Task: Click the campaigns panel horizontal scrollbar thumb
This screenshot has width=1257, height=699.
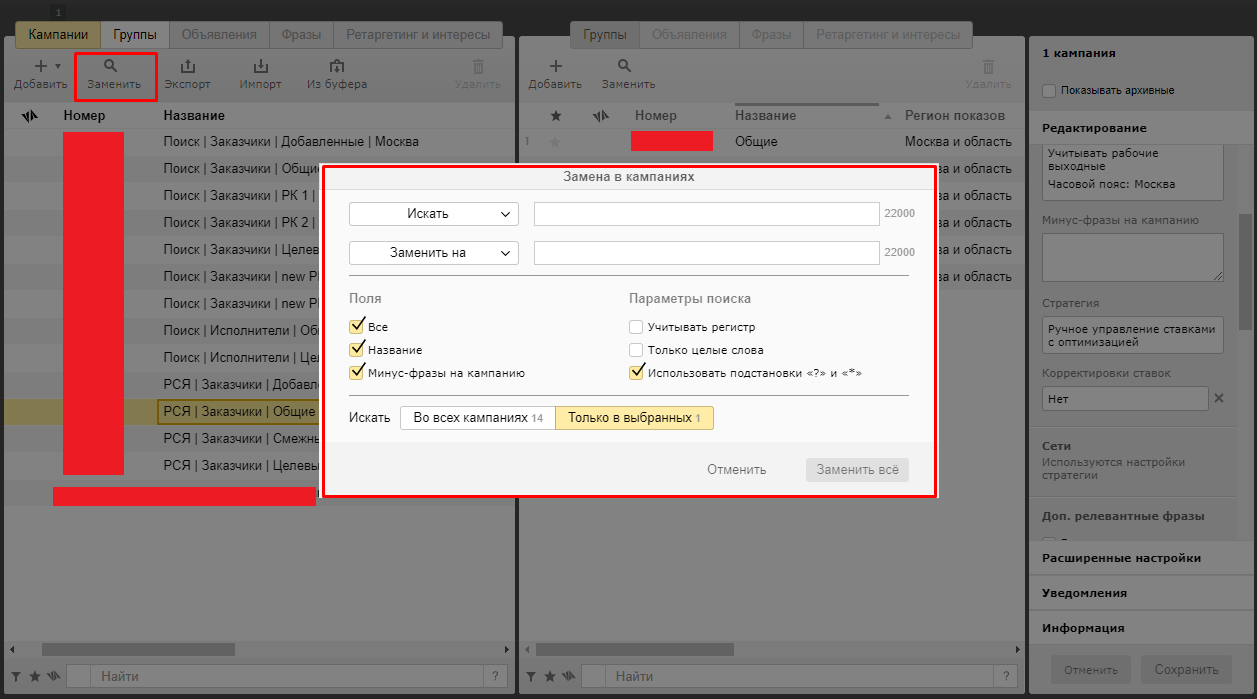Action: click(x=137, y=649)
